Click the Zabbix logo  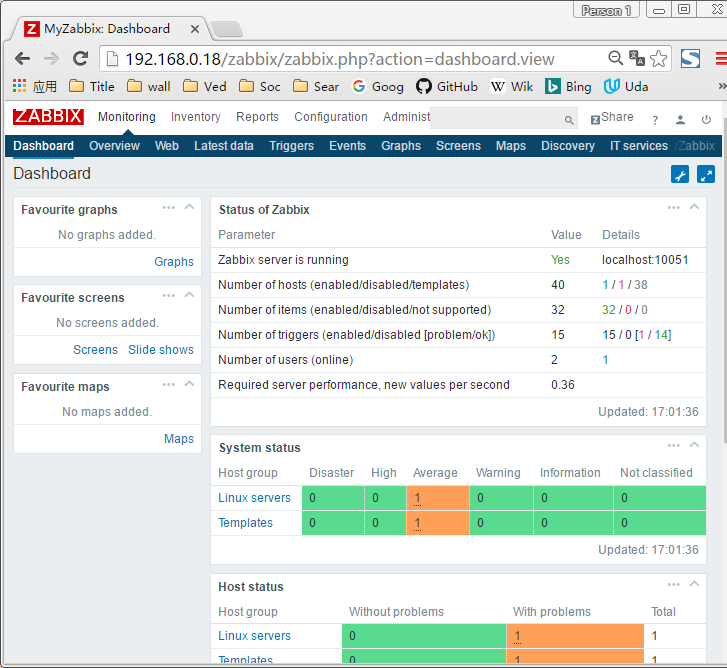48,116
